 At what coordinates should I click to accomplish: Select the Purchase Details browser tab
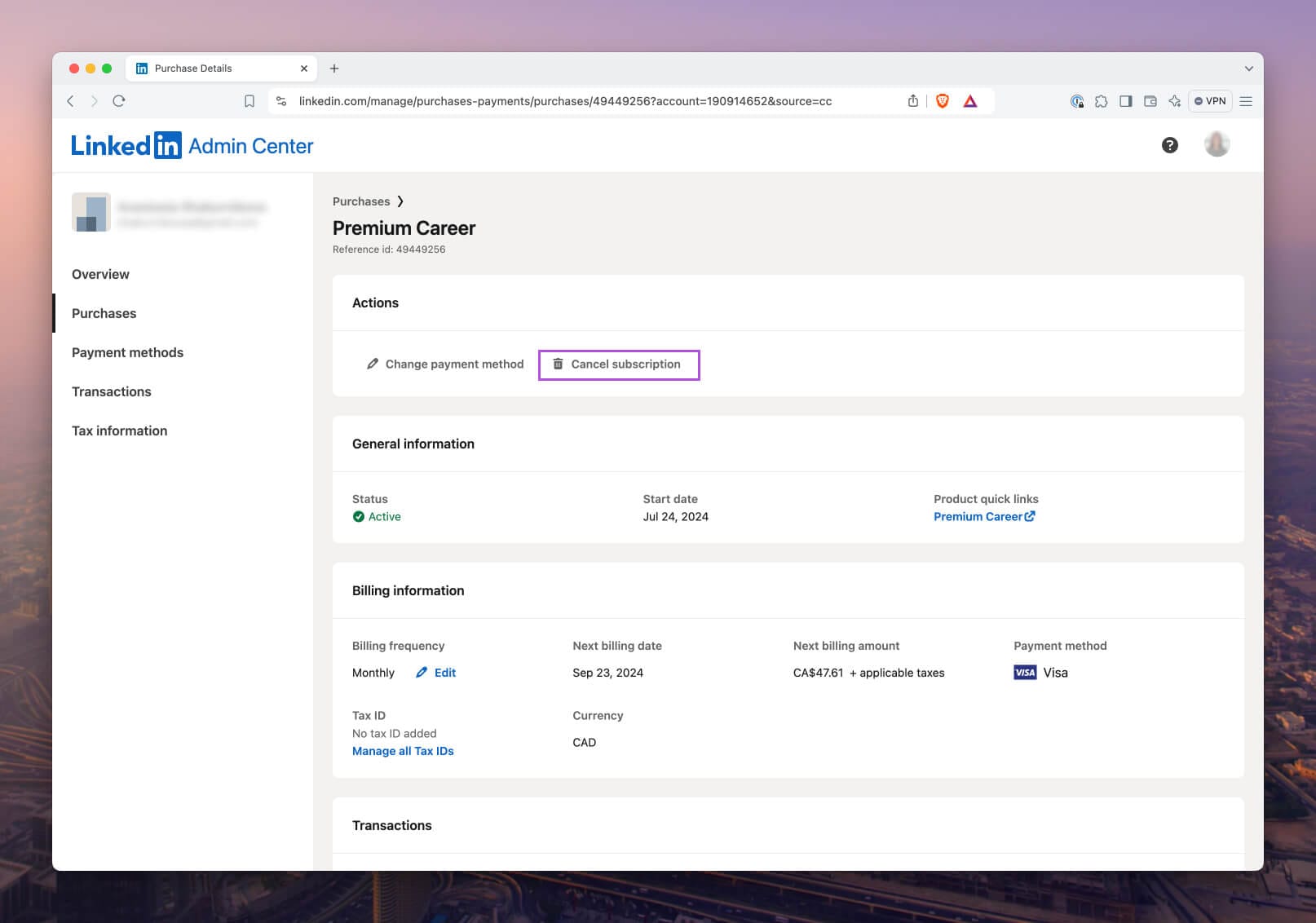coord(221,68)
